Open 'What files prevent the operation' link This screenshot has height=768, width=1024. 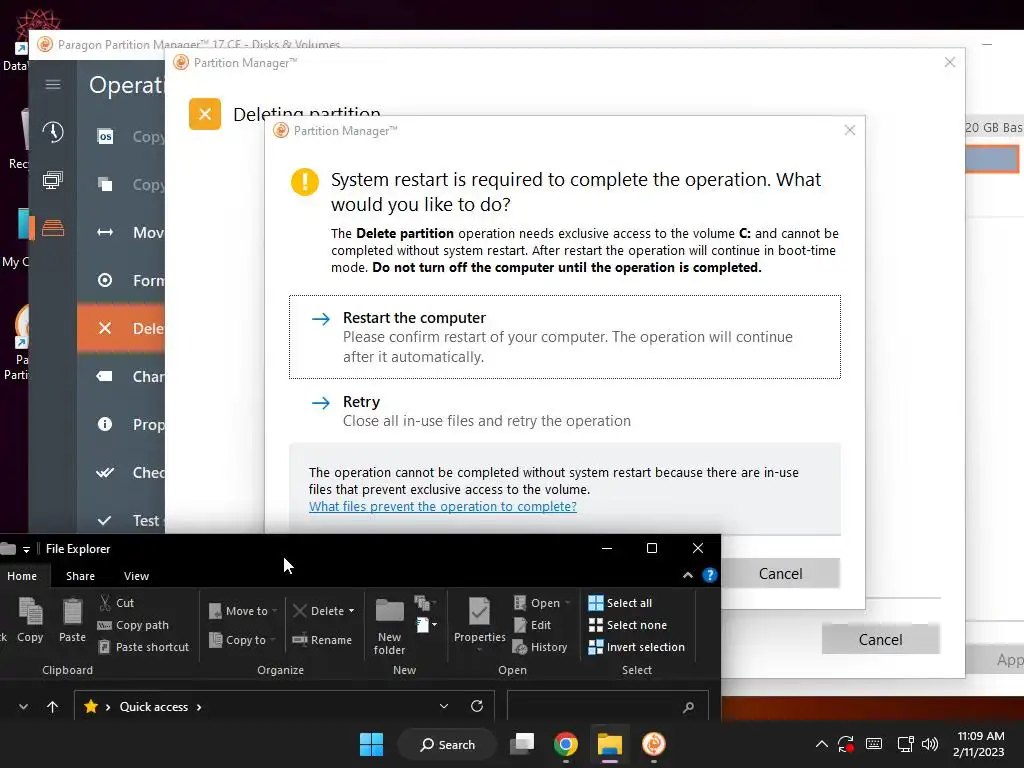click(x=442, y=507)
